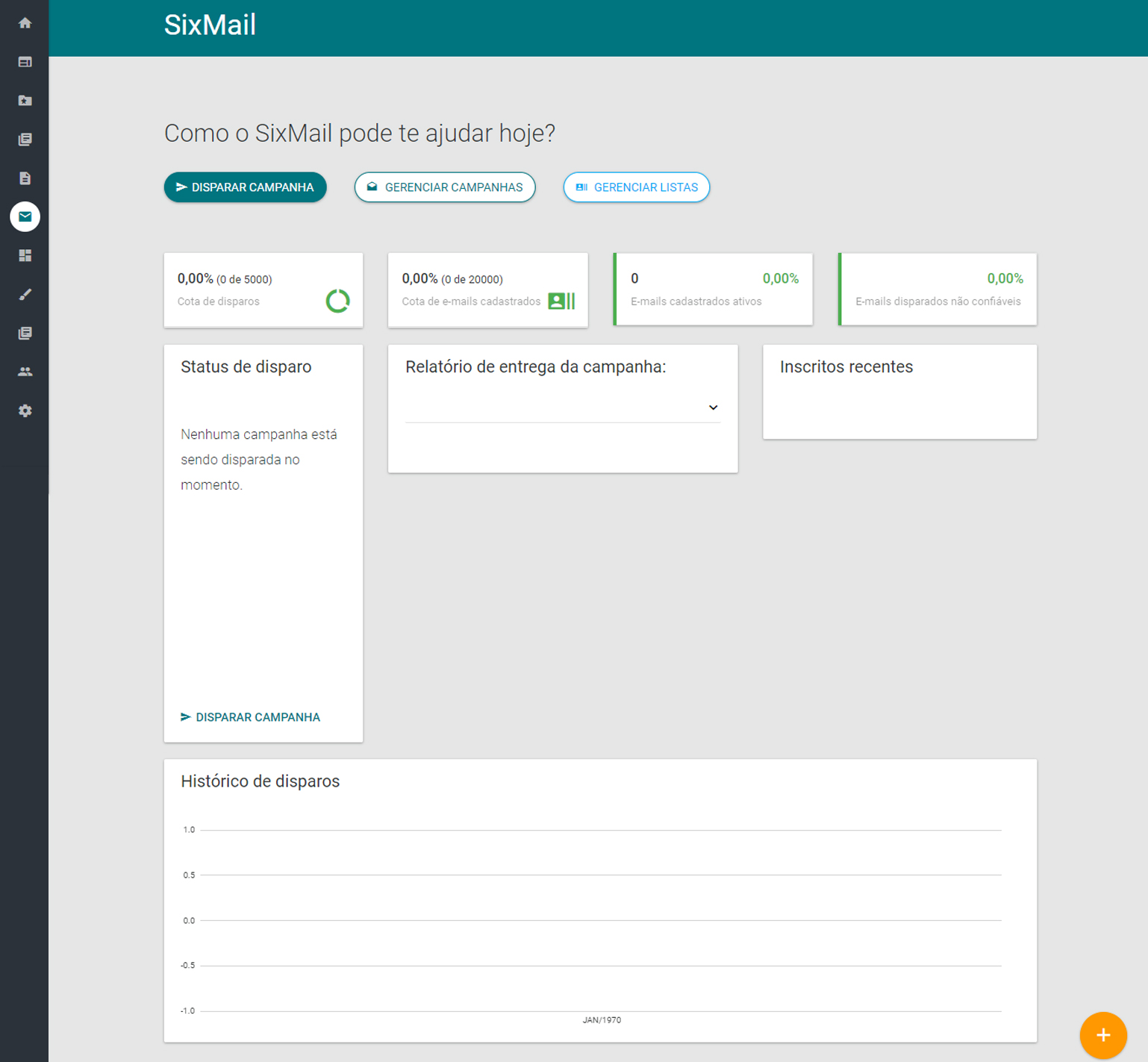The height and width of the screenshot is (1062, 1148).
Task: Open the dashboard grid sidebar icon
Action: point(25,256)
